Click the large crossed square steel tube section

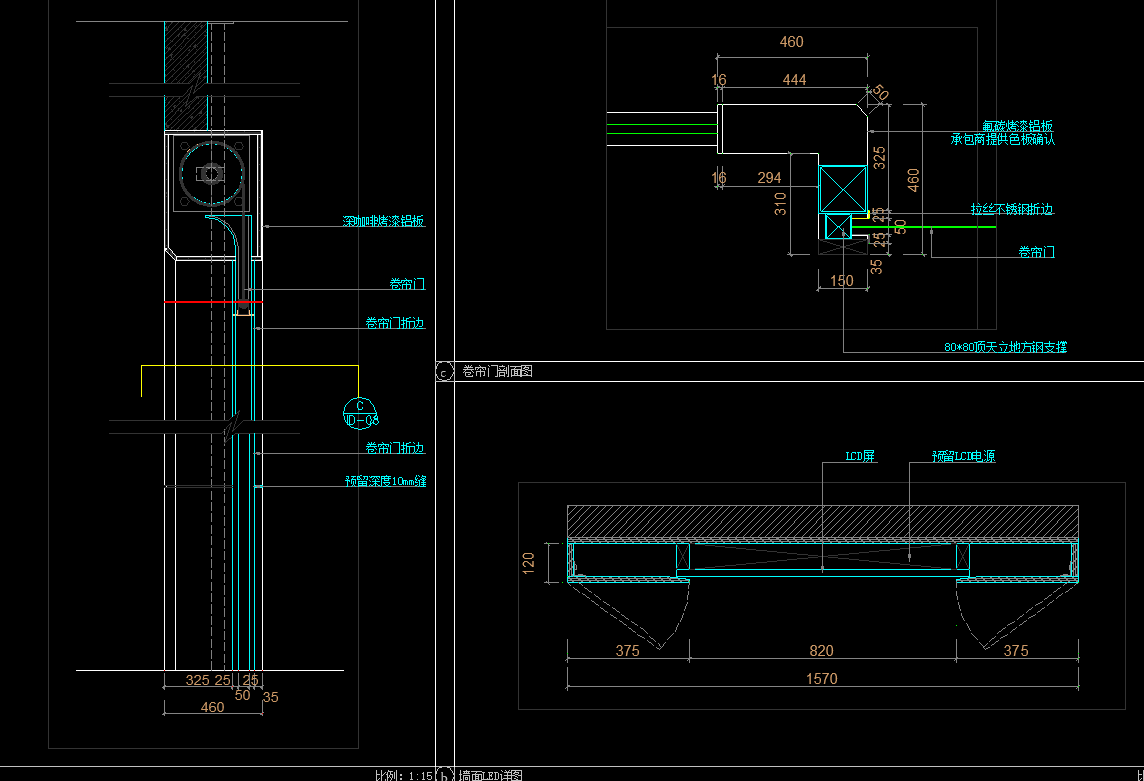pos(842,189)
